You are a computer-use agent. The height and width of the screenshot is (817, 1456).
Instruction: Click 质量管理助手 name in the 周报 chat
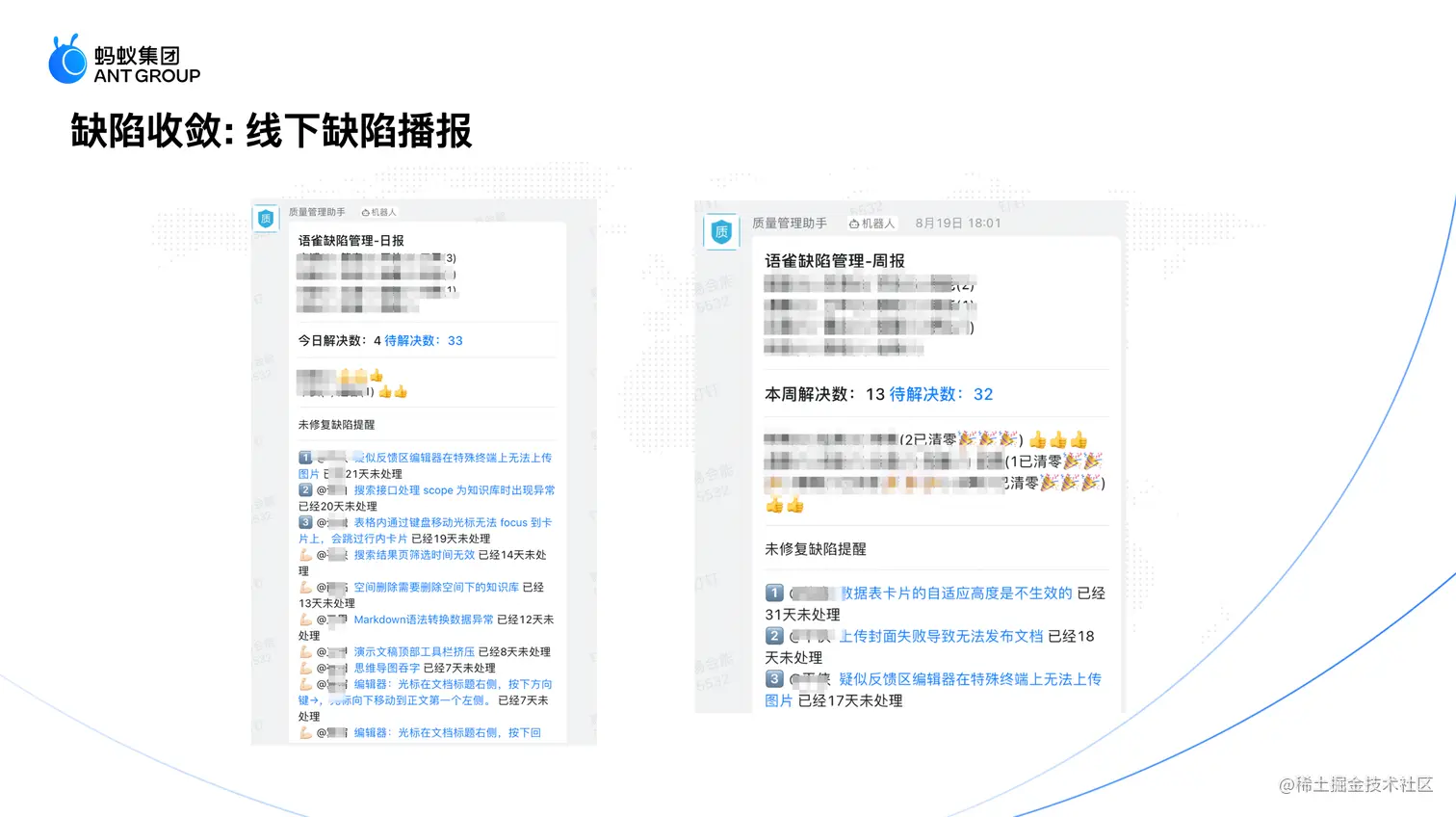pyautogui.click(x=790, y=224)
